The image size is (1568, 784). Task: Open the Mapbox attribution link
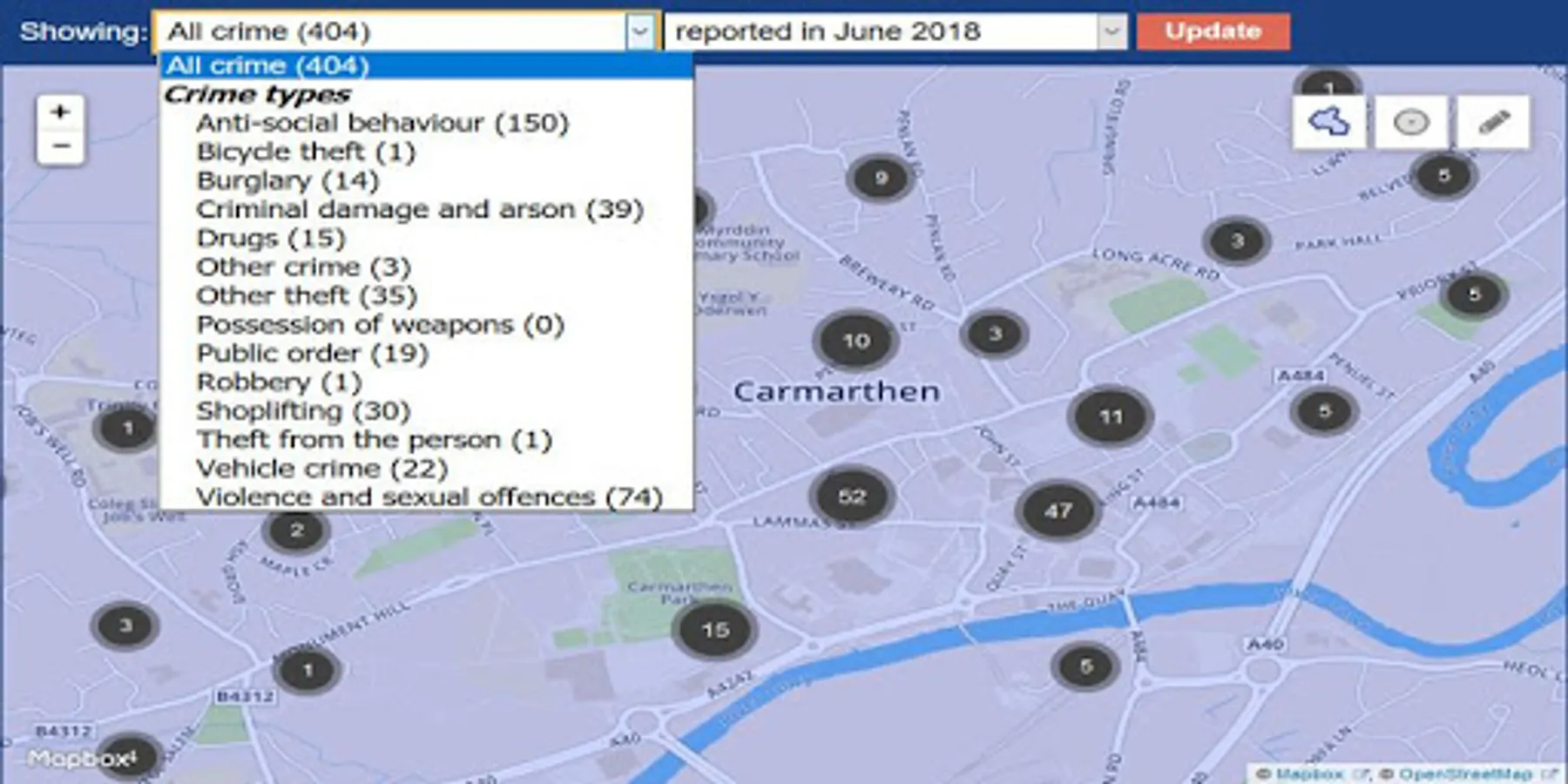pyautogui.click(x=1310, y=774)
